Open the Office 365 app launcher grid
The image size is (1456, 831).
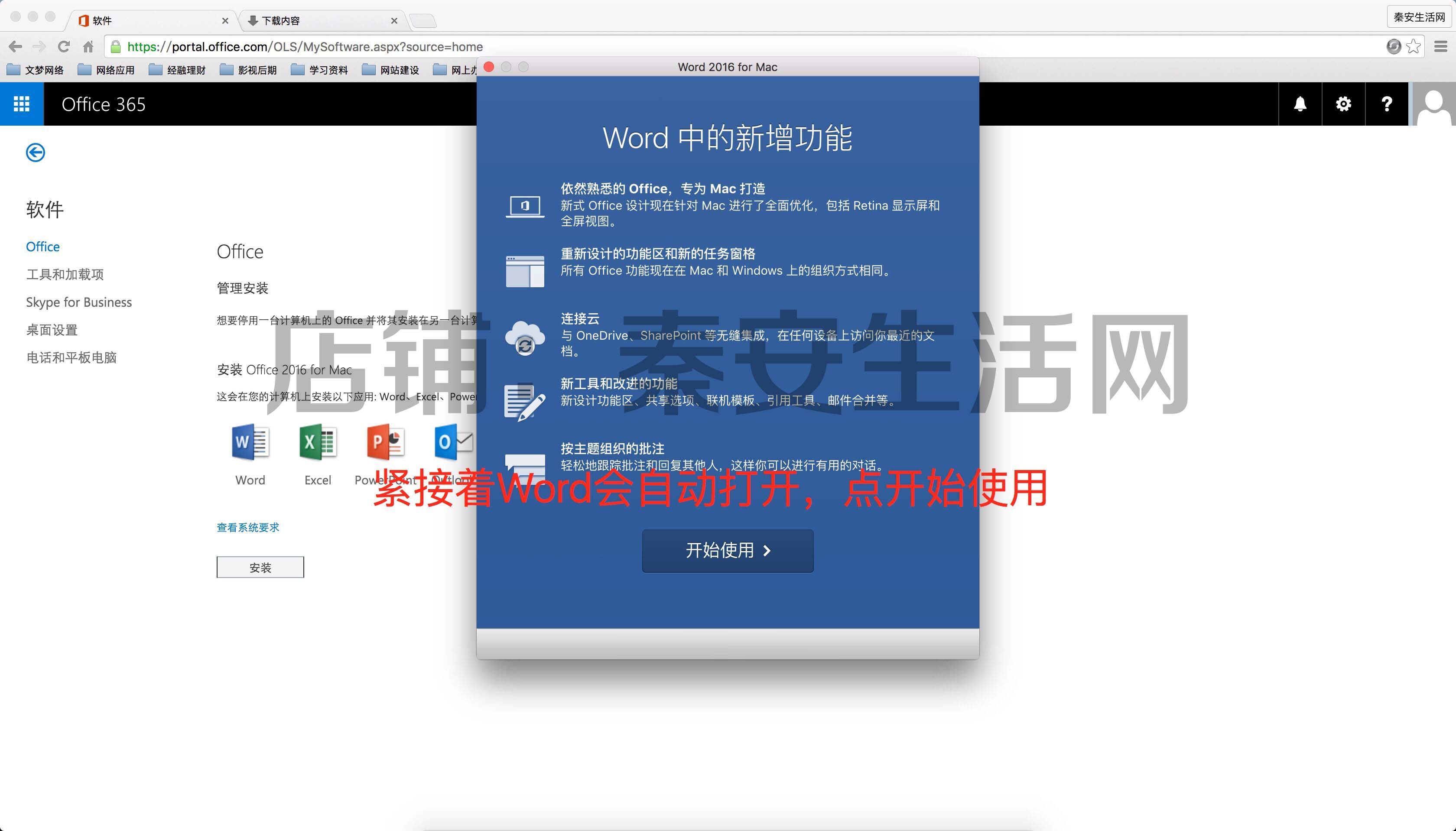(22, 104)
